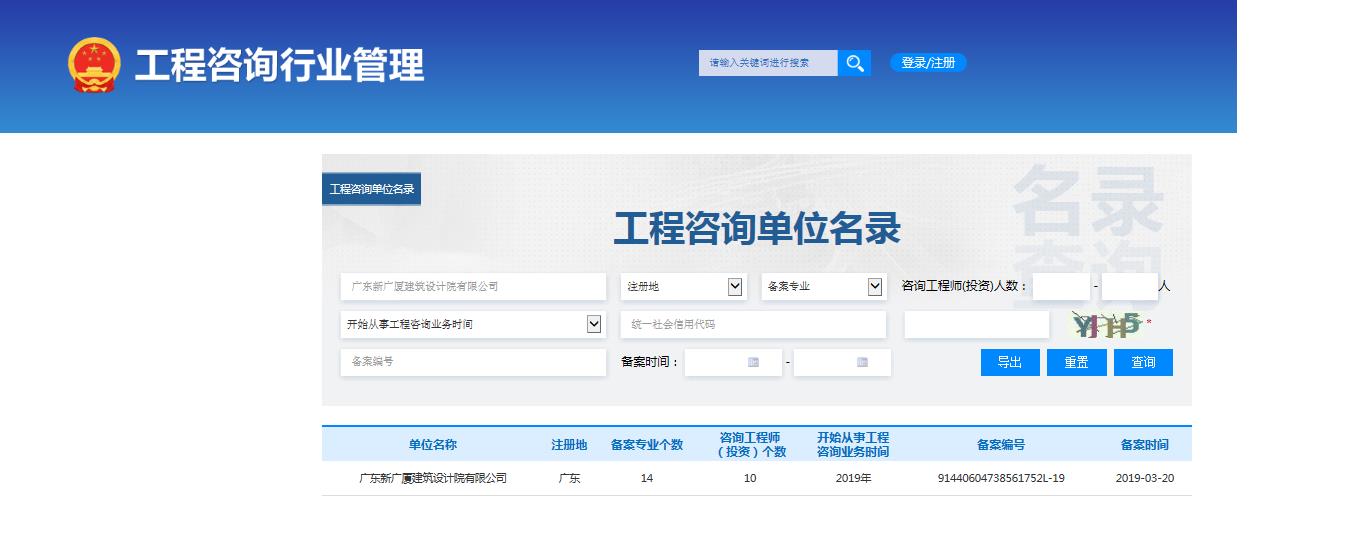Click the 开始从事工程咨询业务时间 column header
This screenshot has width=1359, height=556.
pos(853,445)
